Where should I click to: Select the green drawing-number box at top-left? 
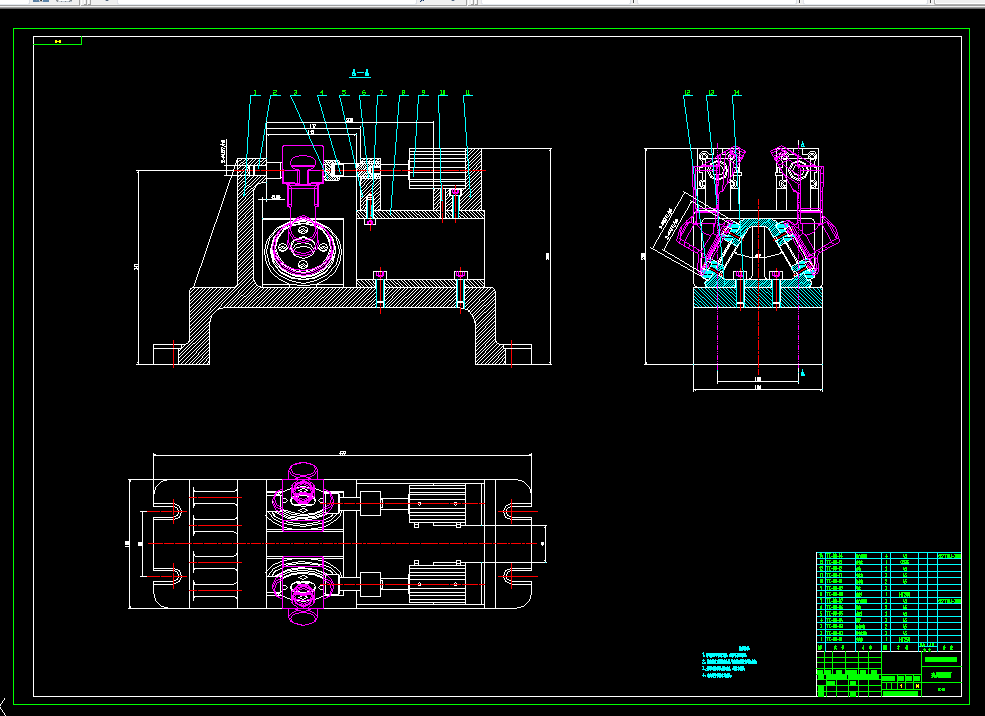[57, 41]
